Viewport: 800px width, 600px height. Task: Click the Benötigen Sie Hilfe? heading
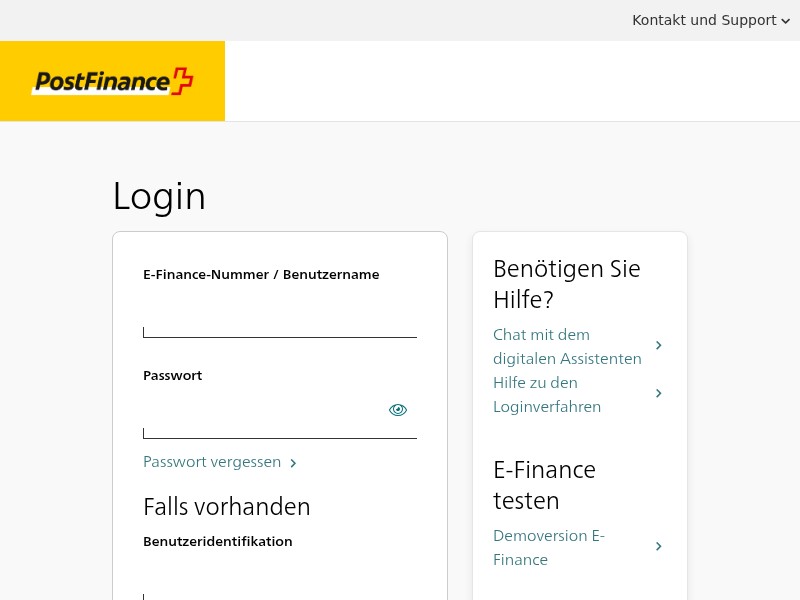click(567, 284)
